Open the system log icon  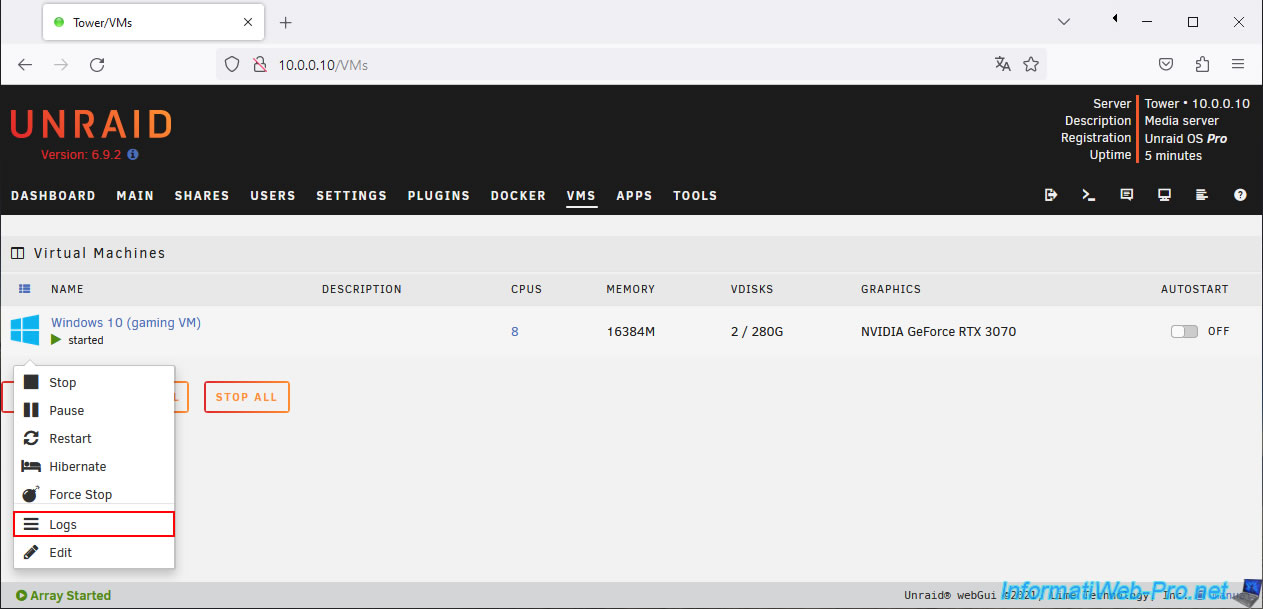(x=1203, y=195)
